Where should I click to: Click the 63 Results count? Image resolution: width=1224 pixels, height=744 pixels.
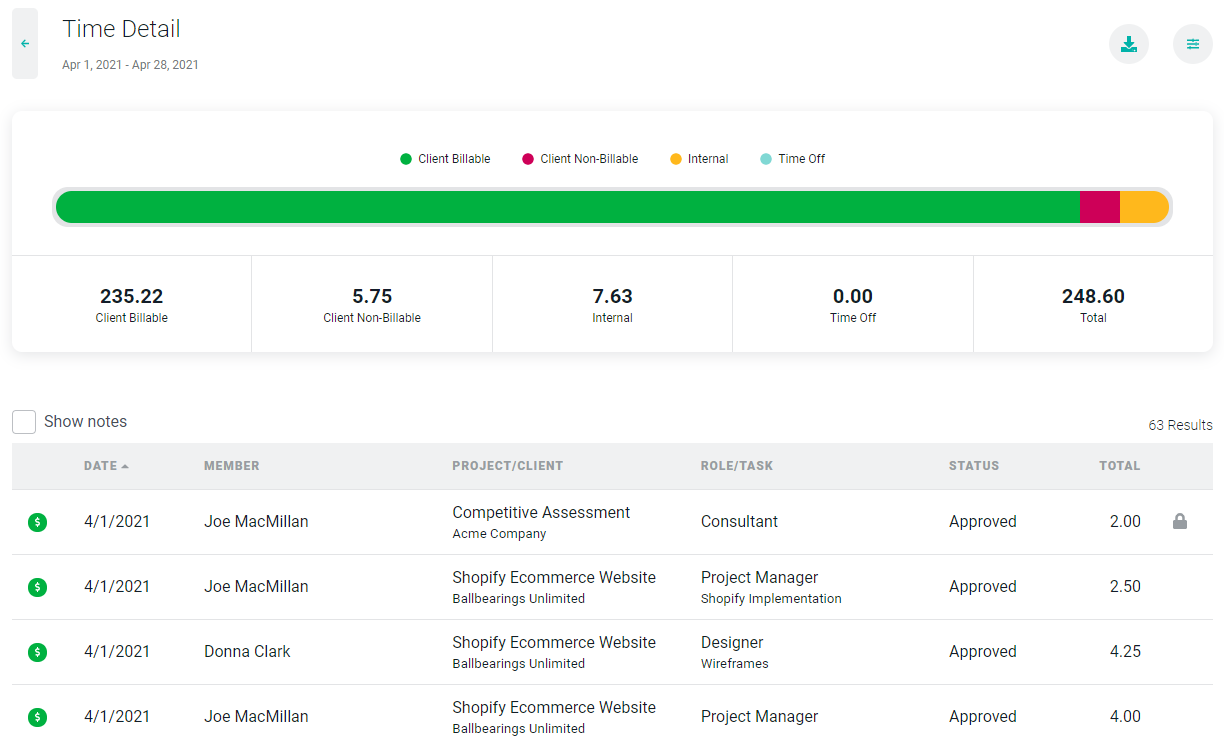pos(1180,425)
